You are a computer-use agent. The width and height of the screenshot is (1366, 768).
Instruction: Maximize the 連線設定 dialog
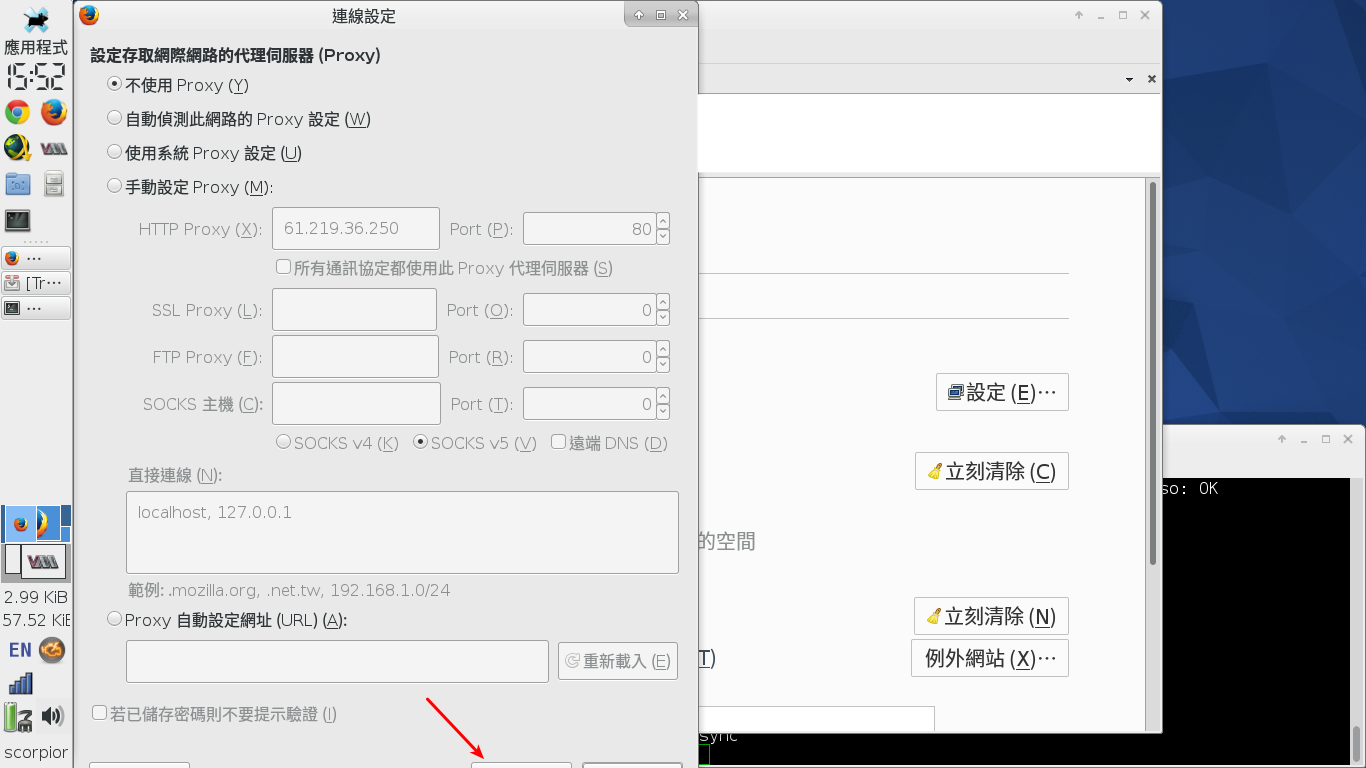click(x=661, y=15)
